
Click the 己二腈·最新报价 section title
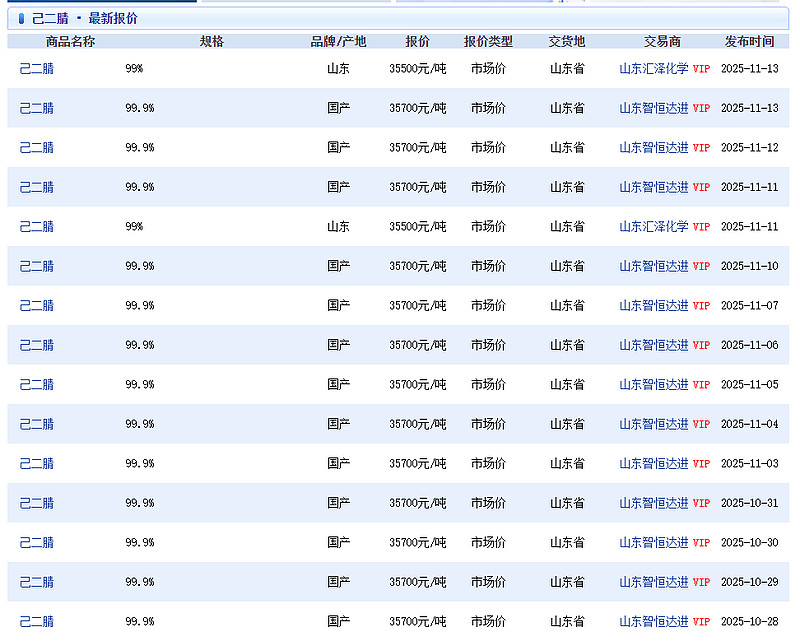click(85, 18)
